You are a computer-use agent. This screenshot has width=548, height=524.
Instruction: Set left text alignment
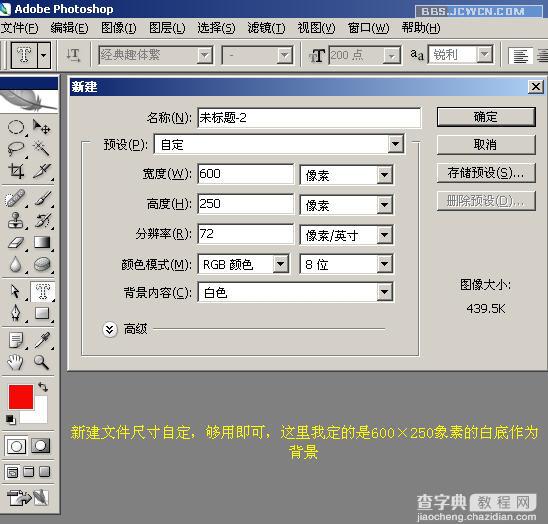(x=520, y=56)
